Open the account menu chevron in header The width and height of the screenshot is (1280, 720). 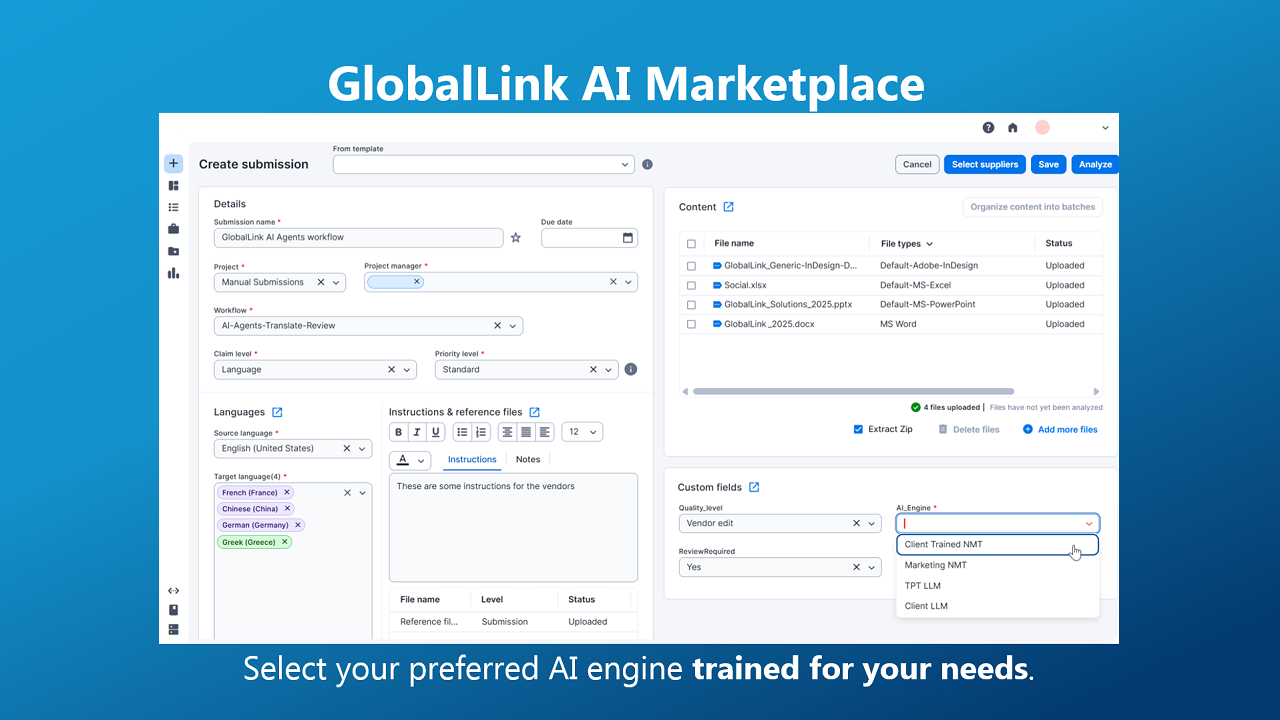(x=1105, y=128)
